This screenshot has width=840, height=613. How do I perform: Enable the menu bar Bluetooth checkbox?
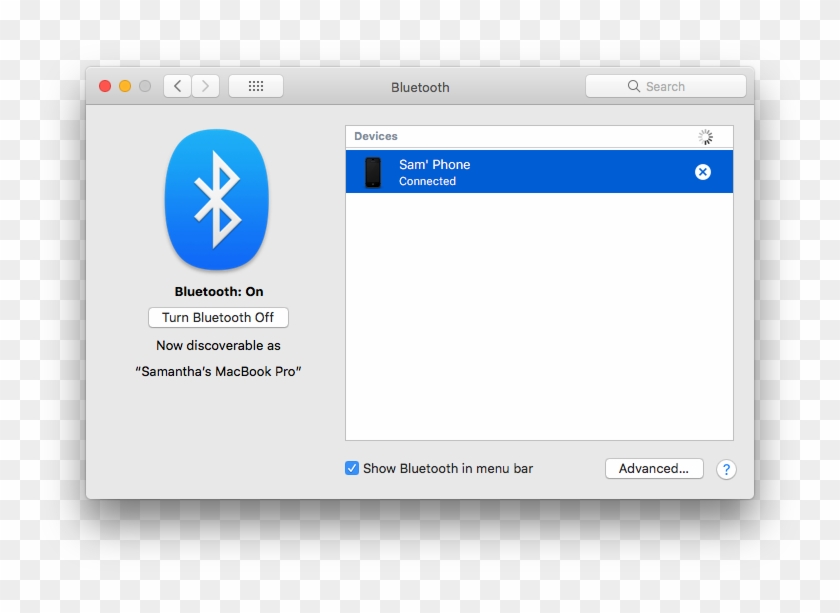tap(351, 468)
